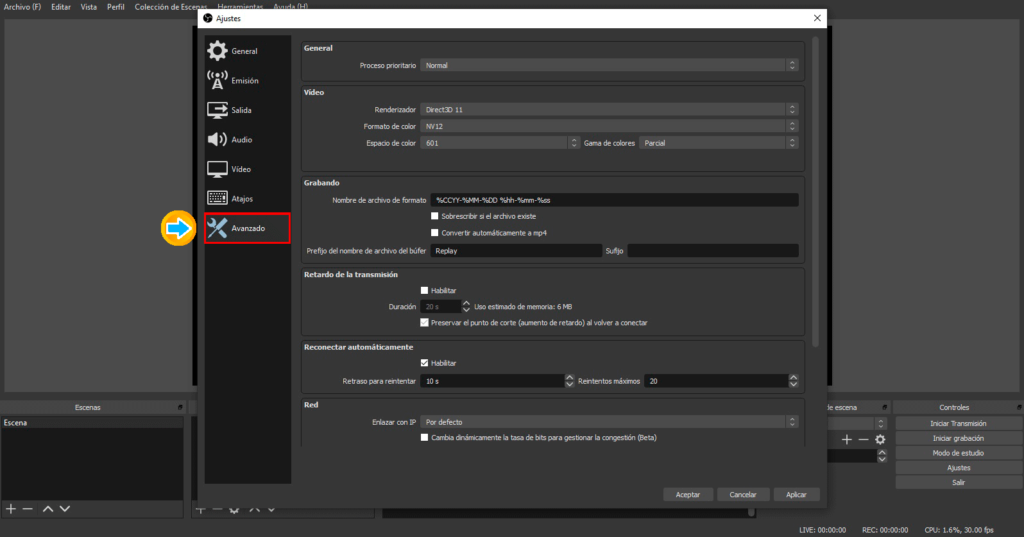The width and height of the screenshot is (1024, 537).
Task: Select the Atajos keyboard icon
Action: (x=217, y=199)
